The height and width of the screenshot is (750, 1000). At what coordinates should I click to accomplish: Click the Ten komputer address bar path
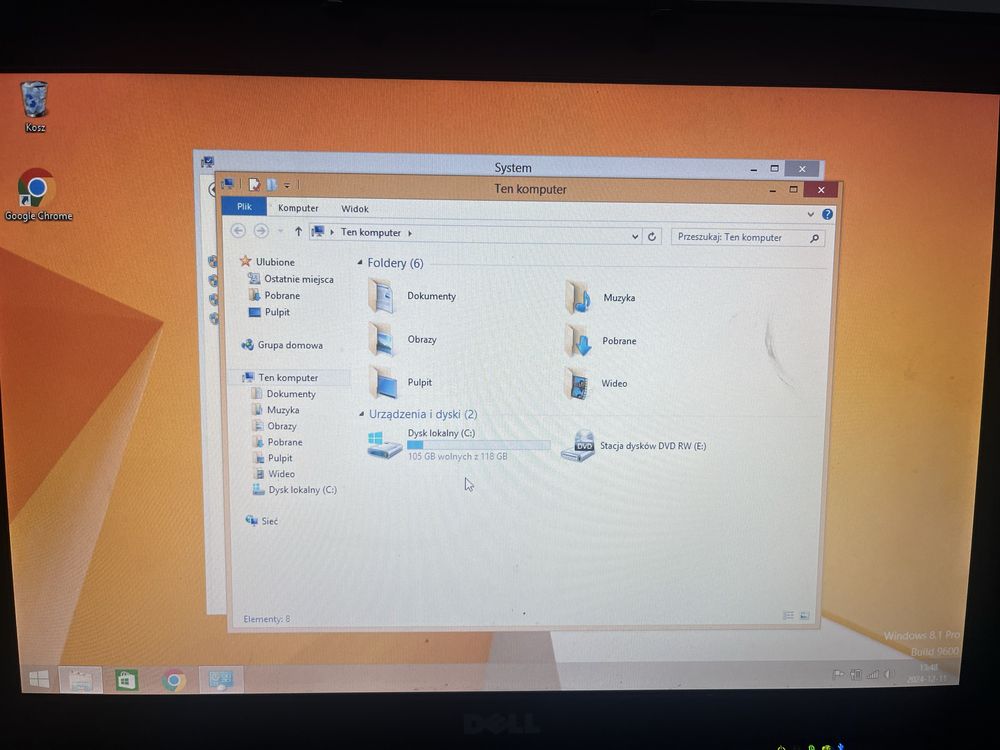[x=371, y=232]
